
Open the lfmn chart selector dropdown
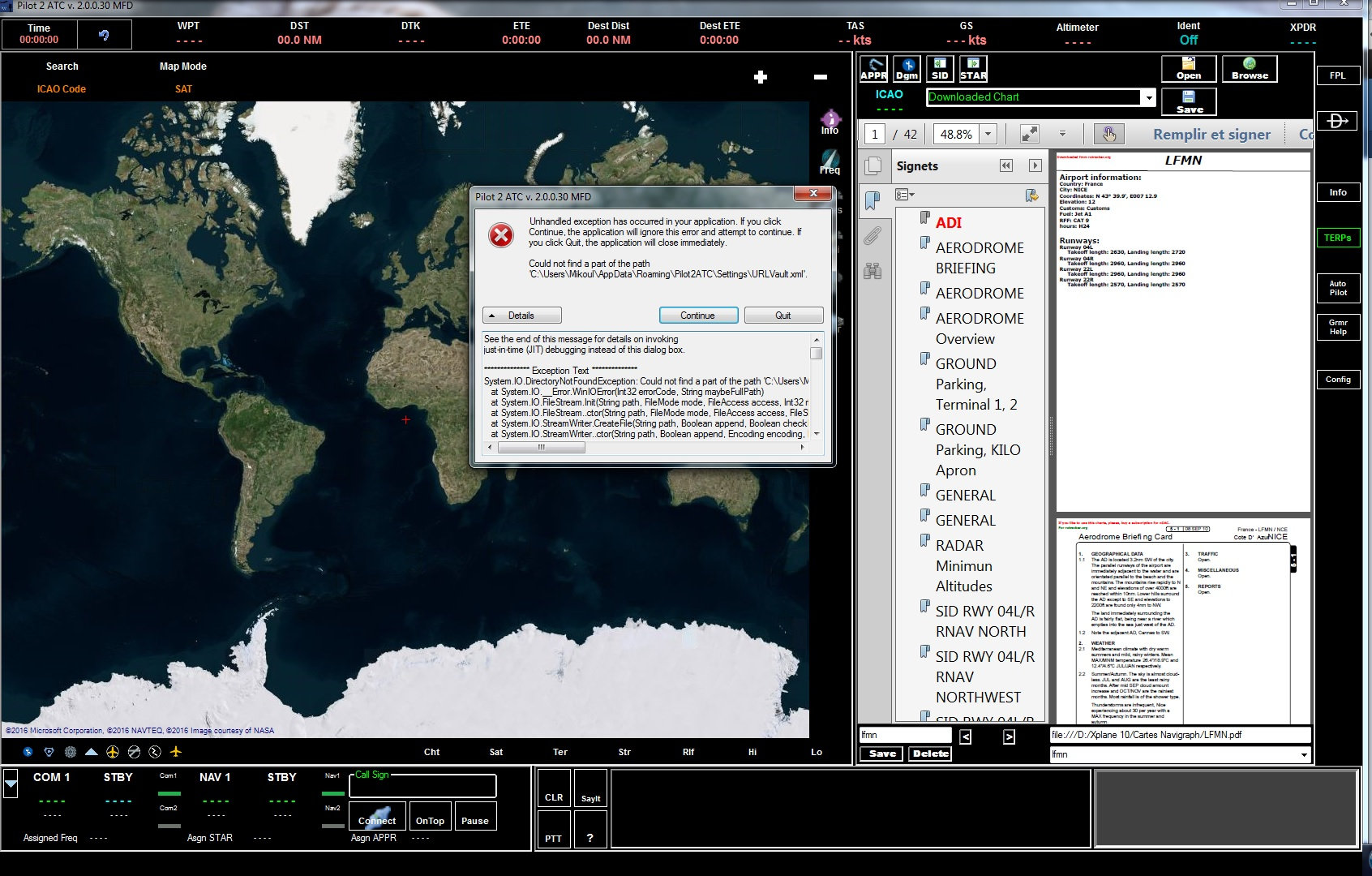(1304, 754)
